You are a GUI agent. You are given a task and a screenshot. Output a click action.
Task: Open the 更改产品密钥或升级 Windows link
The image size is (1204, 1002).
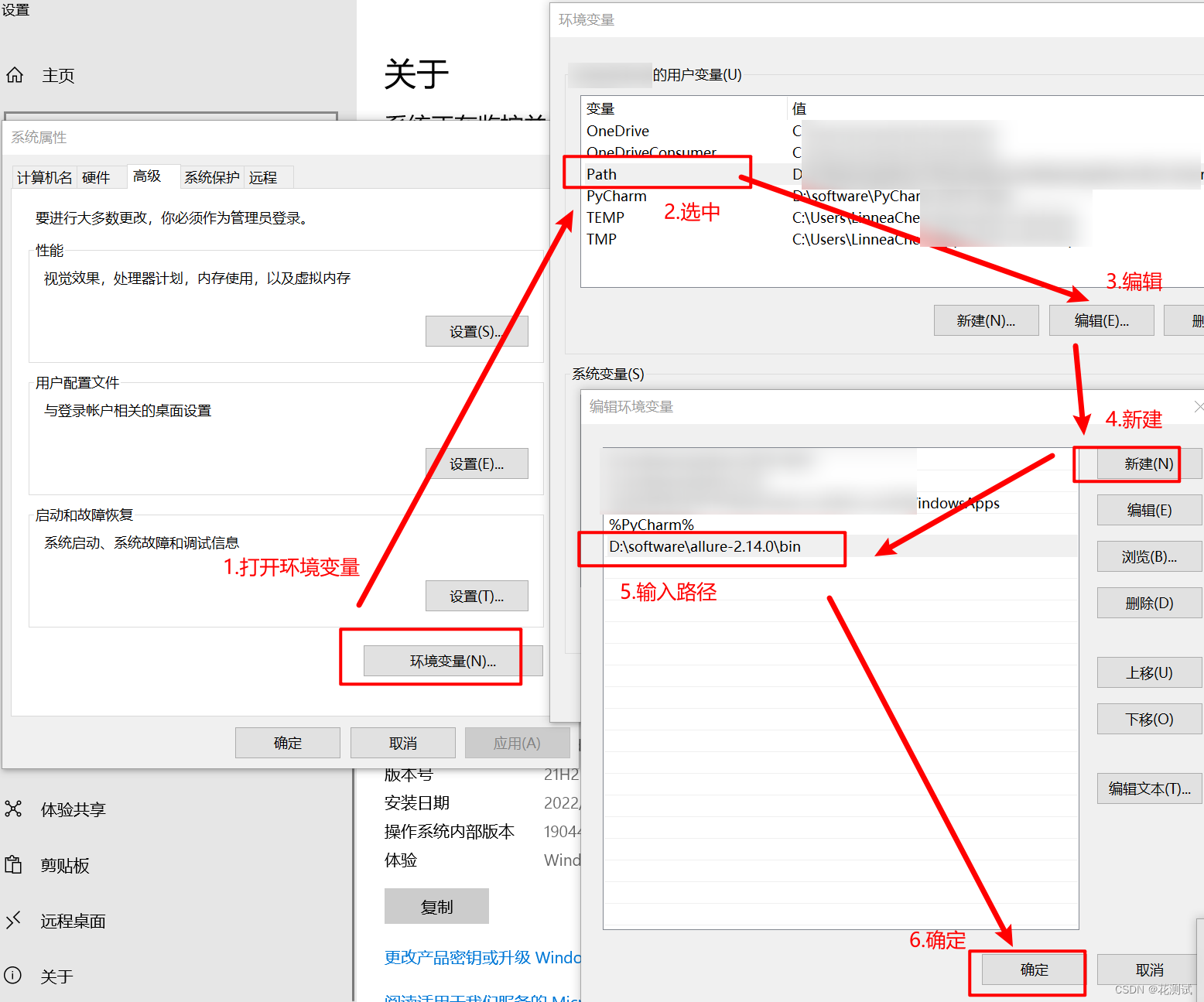pos(483,958)
